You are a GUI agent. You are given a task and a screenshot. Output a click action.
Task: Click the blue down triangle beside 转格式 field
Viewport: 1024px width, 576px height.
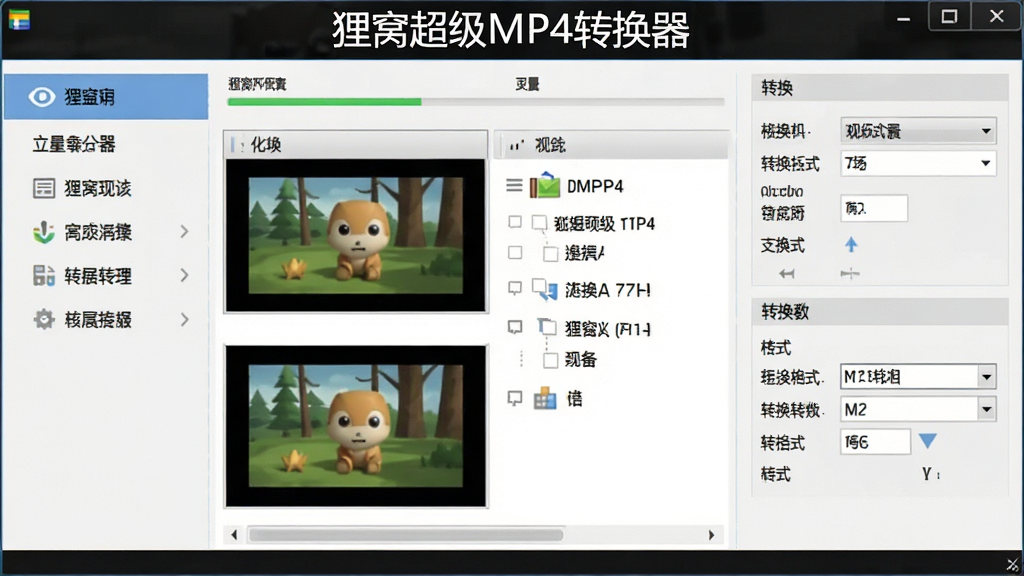927,441
